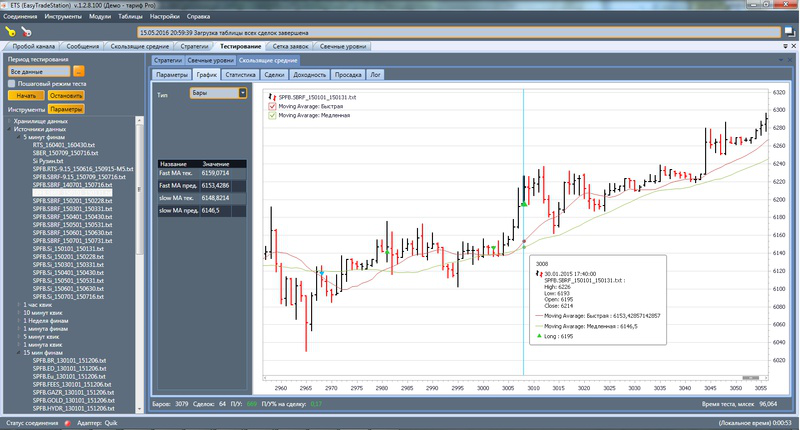Image resolution: width=800 pixels, height=430 pixels.
Task: Click the green Long entry arrow marker
Action: [x=523, y=204]
